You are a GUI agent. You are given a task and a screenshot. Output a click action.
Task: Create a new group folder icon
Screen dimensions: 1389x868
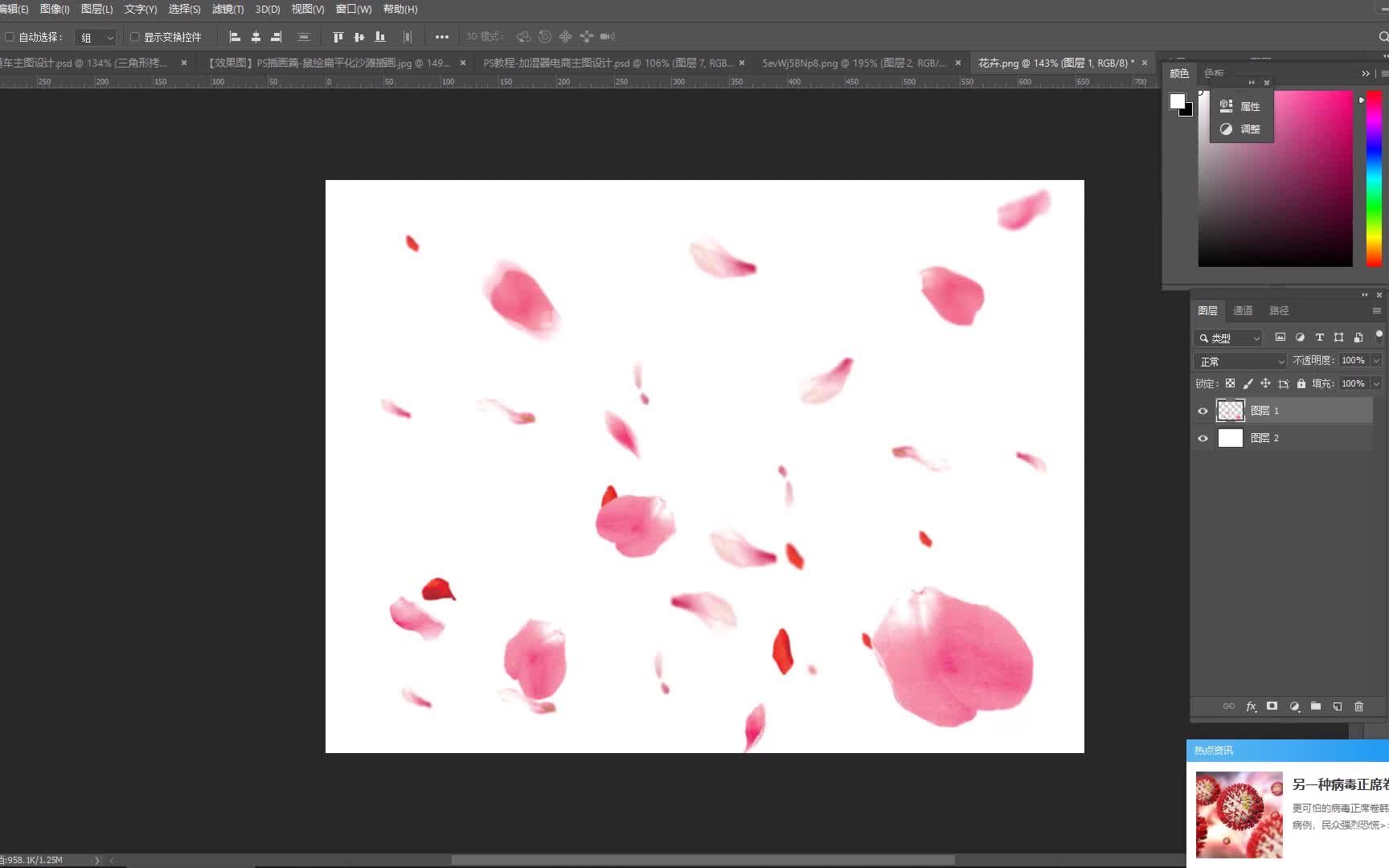[x=1316, y=706]
